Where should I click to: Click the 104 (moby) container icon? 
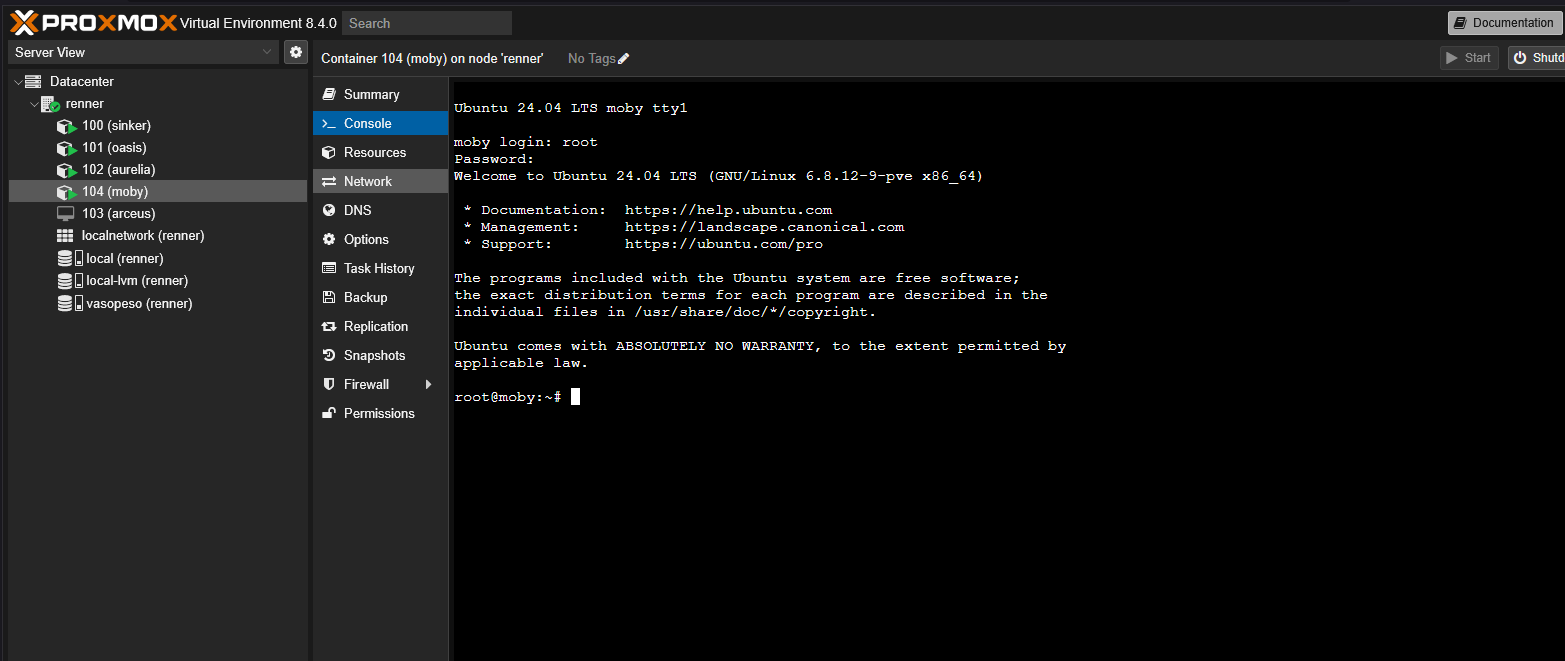tap(66, 192)
